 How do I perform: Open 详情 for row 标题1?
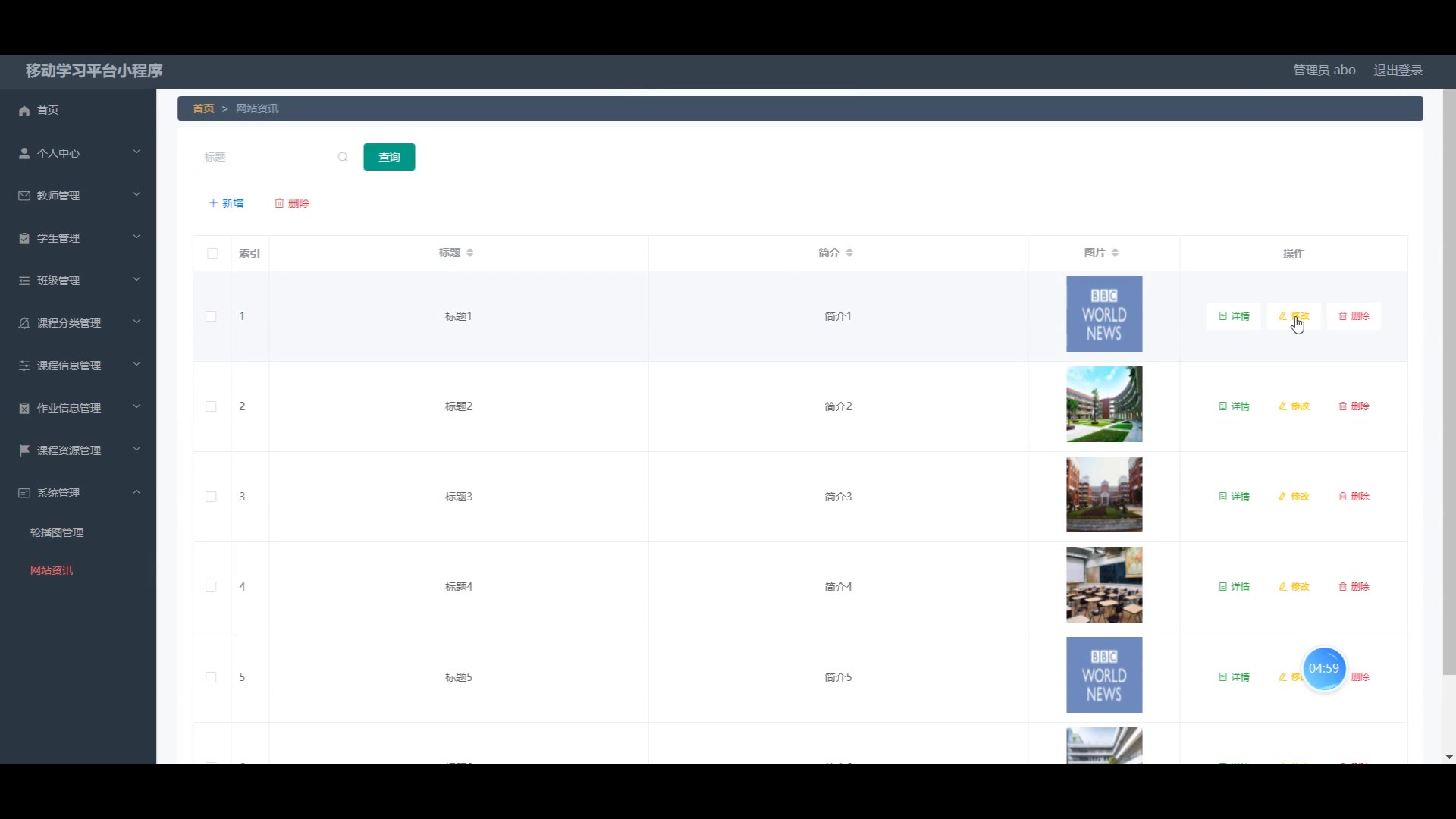[x=1234, y=316]
